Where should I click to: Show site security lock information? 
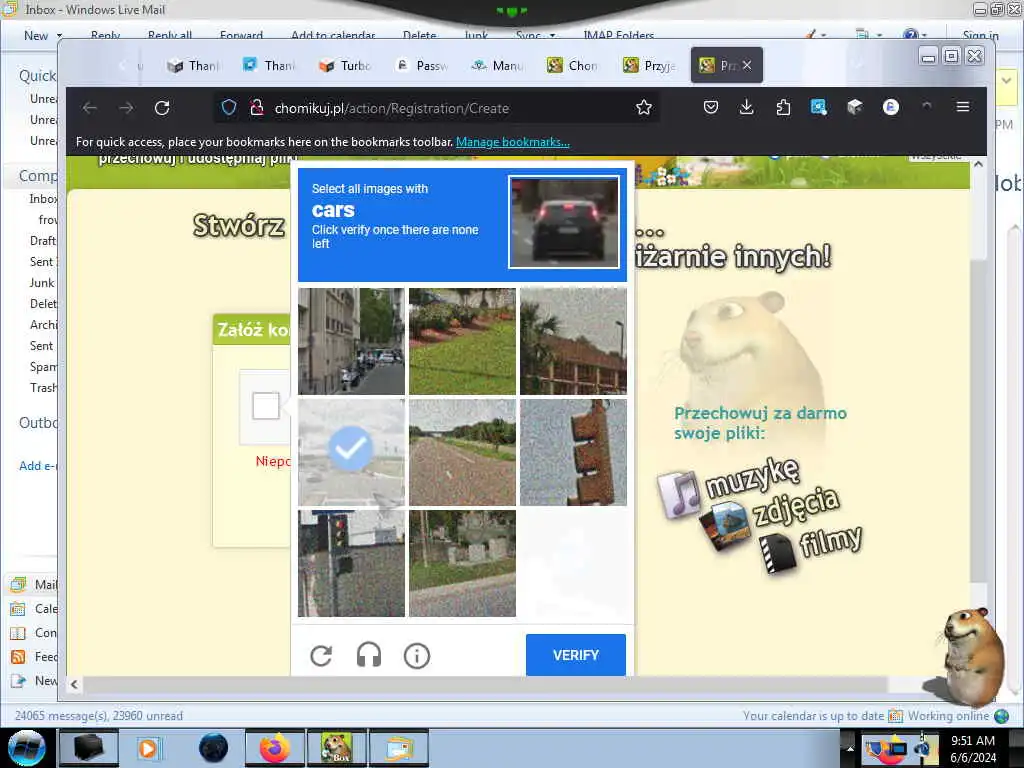257,108
